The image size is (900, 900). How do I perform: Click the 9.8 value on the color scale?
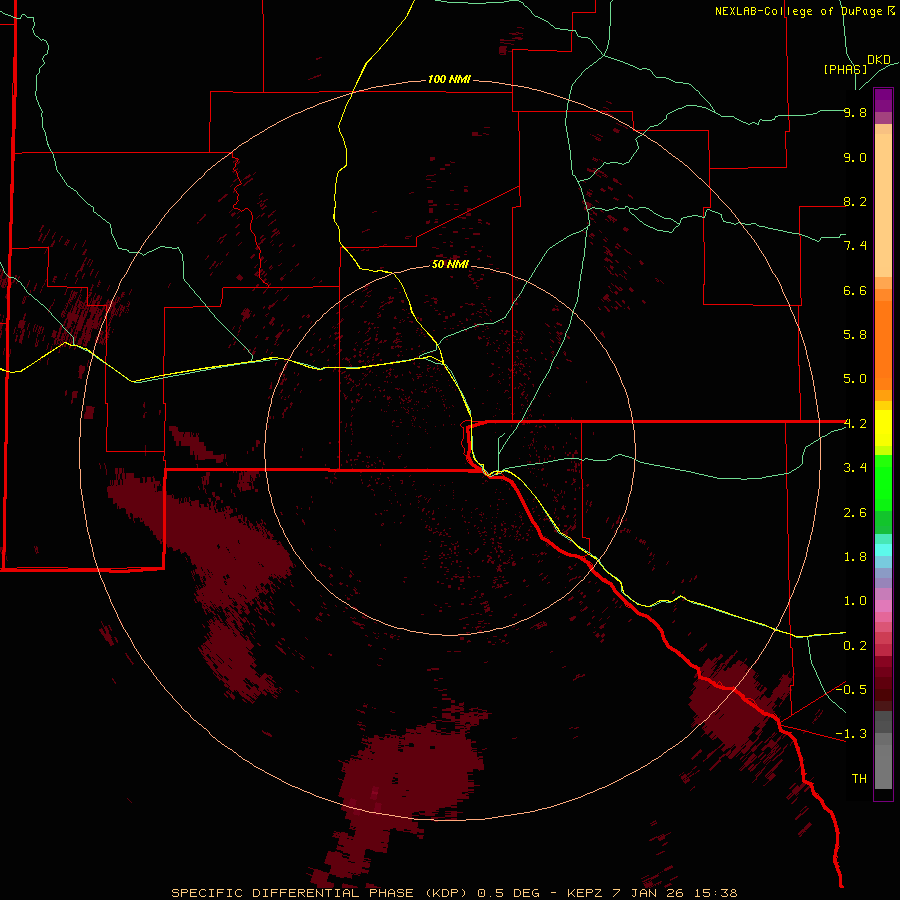click(x=855, y=112)
